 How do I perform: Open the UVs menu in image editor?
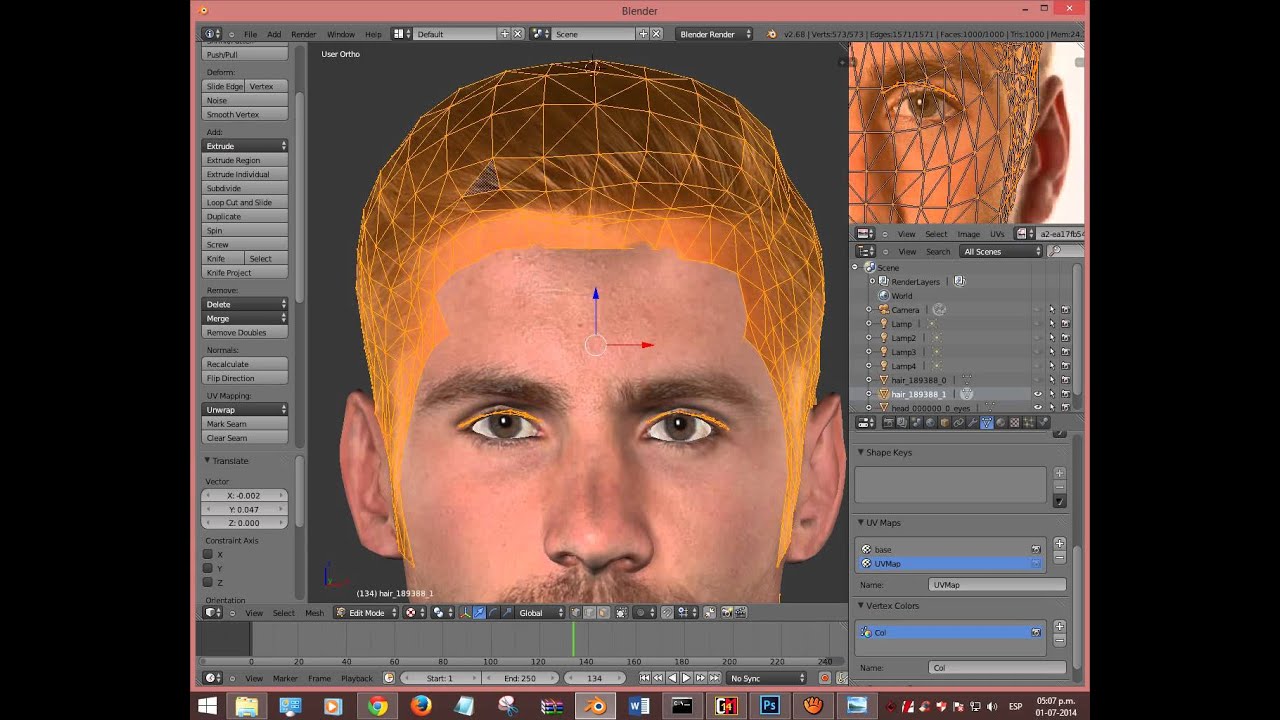point(997,234)
